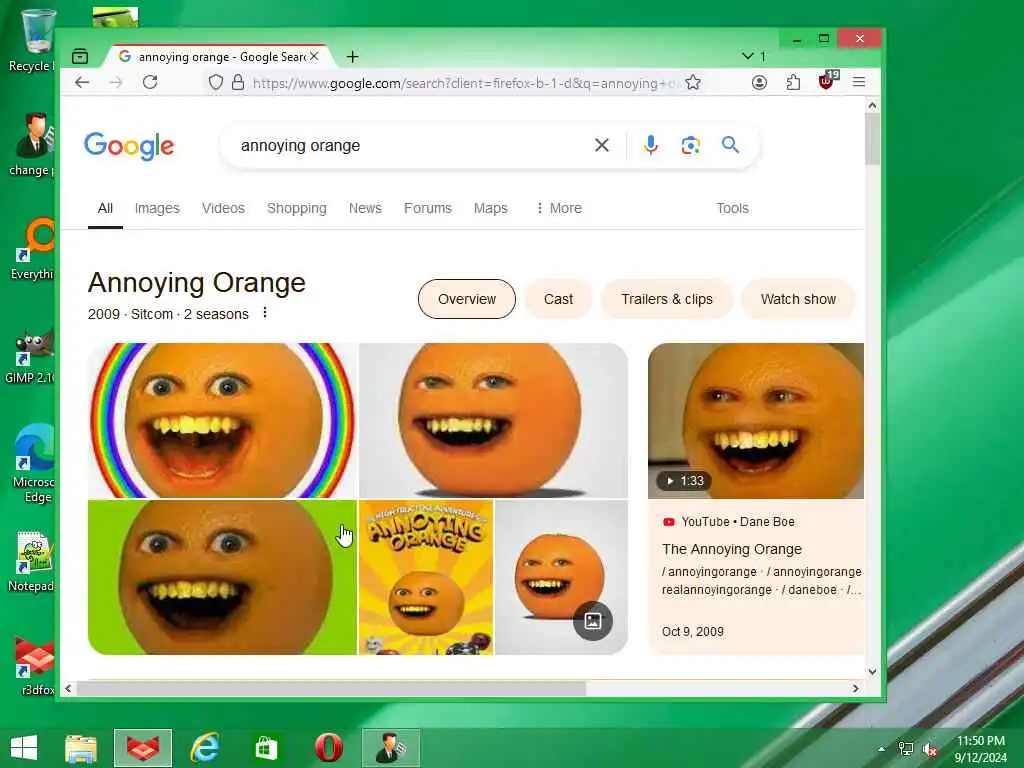Go back with the browser back arrow
The height and width of the screenshot is (768, 1024).
pyautogui.click(x=82, y=82)
